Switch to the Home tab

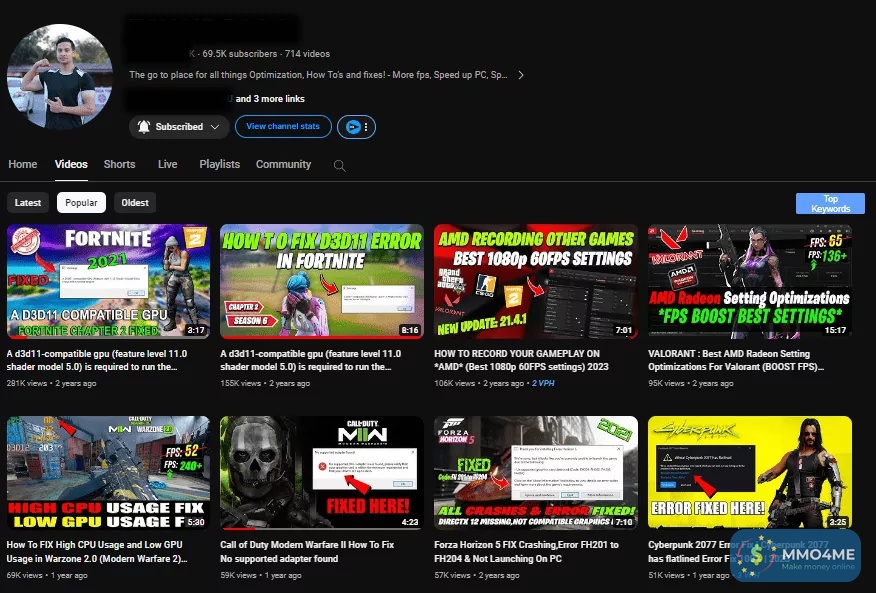23,164
